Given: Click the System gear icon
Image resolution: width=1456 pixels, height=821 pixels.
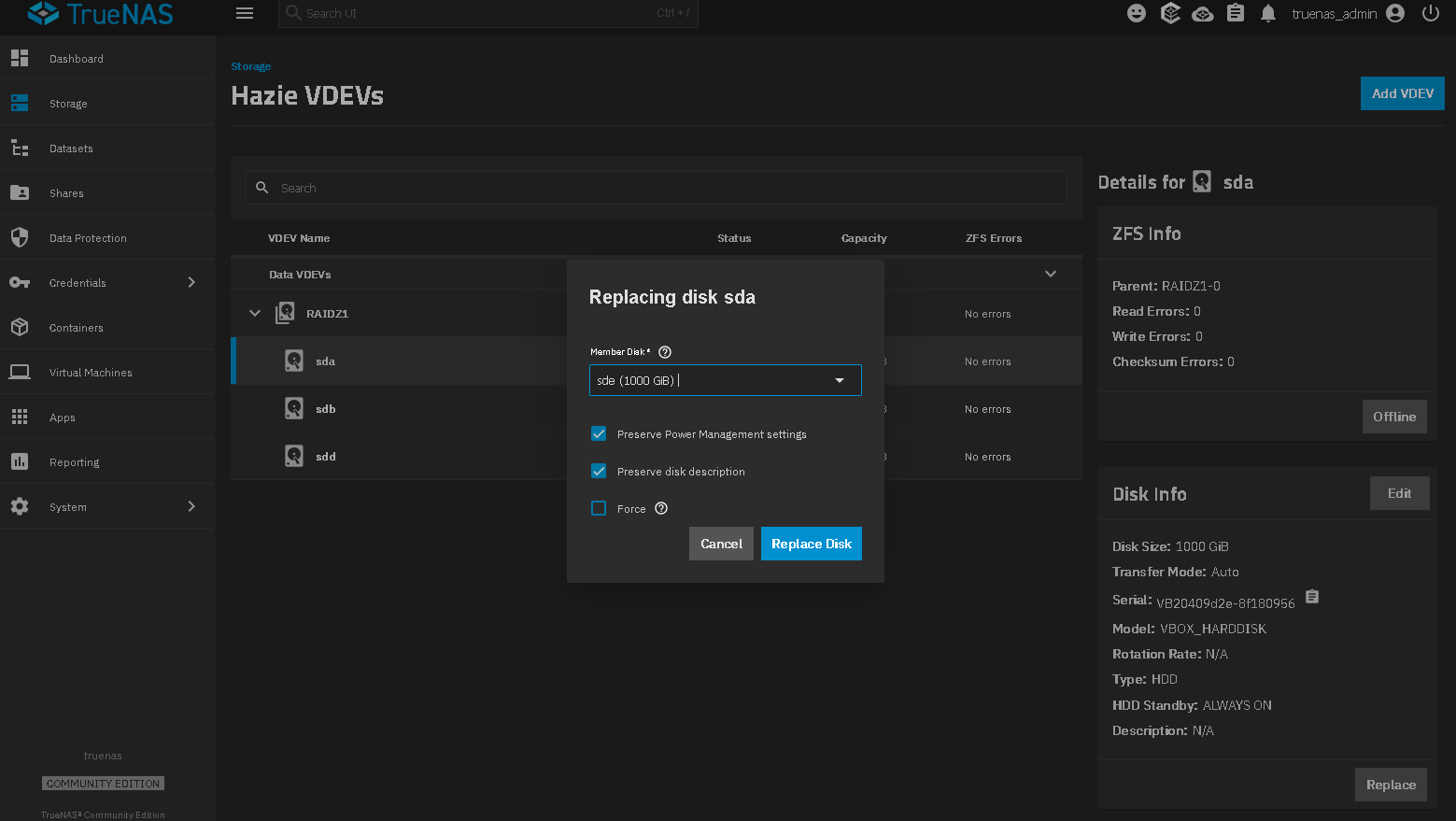Looking at the screenshot, I should pos(20,506).
